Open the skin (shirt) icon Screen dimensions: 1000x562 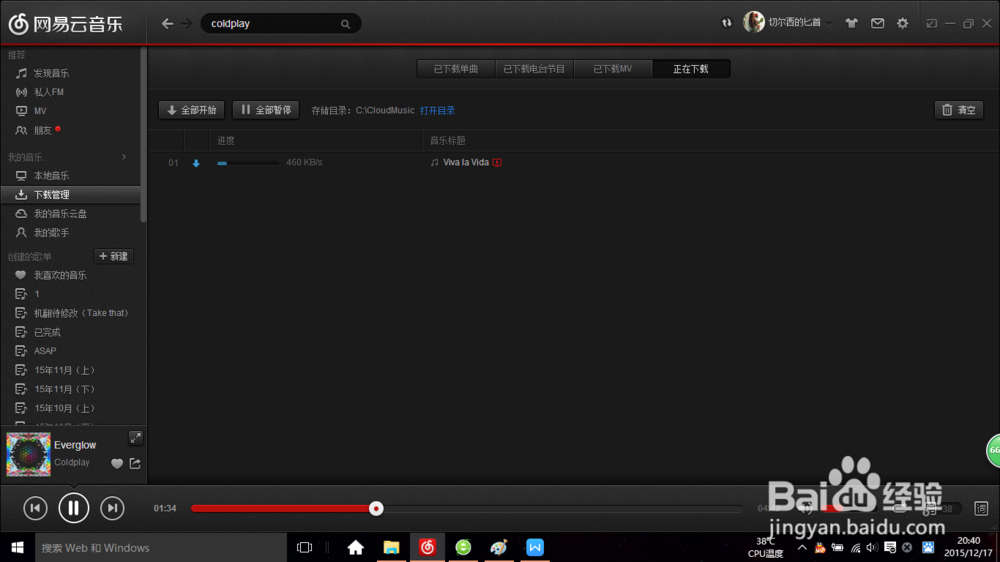click(851, 24)
